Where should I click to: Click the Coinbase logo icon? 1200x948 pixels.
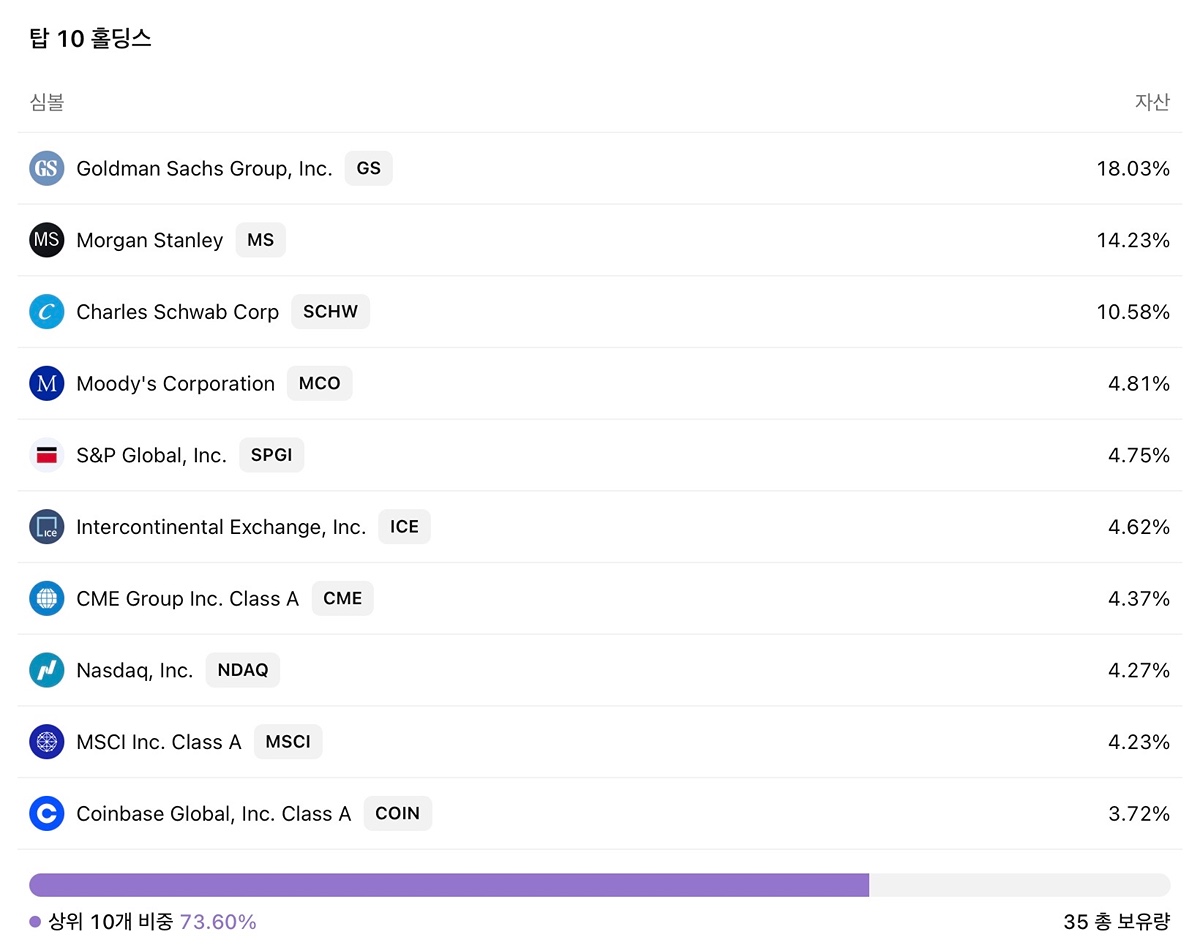pyautogui.click(x=46, y=814)
